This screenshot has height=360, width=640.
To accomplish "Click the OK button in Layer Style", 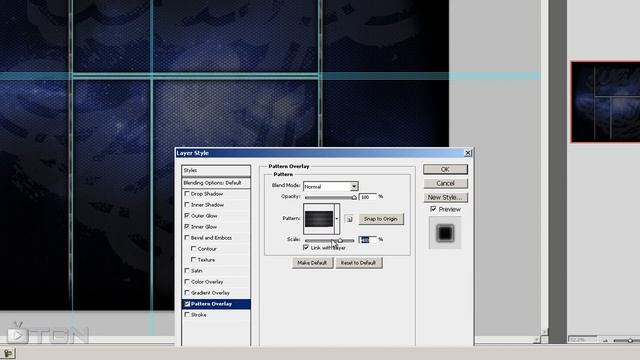I will 445,169.
